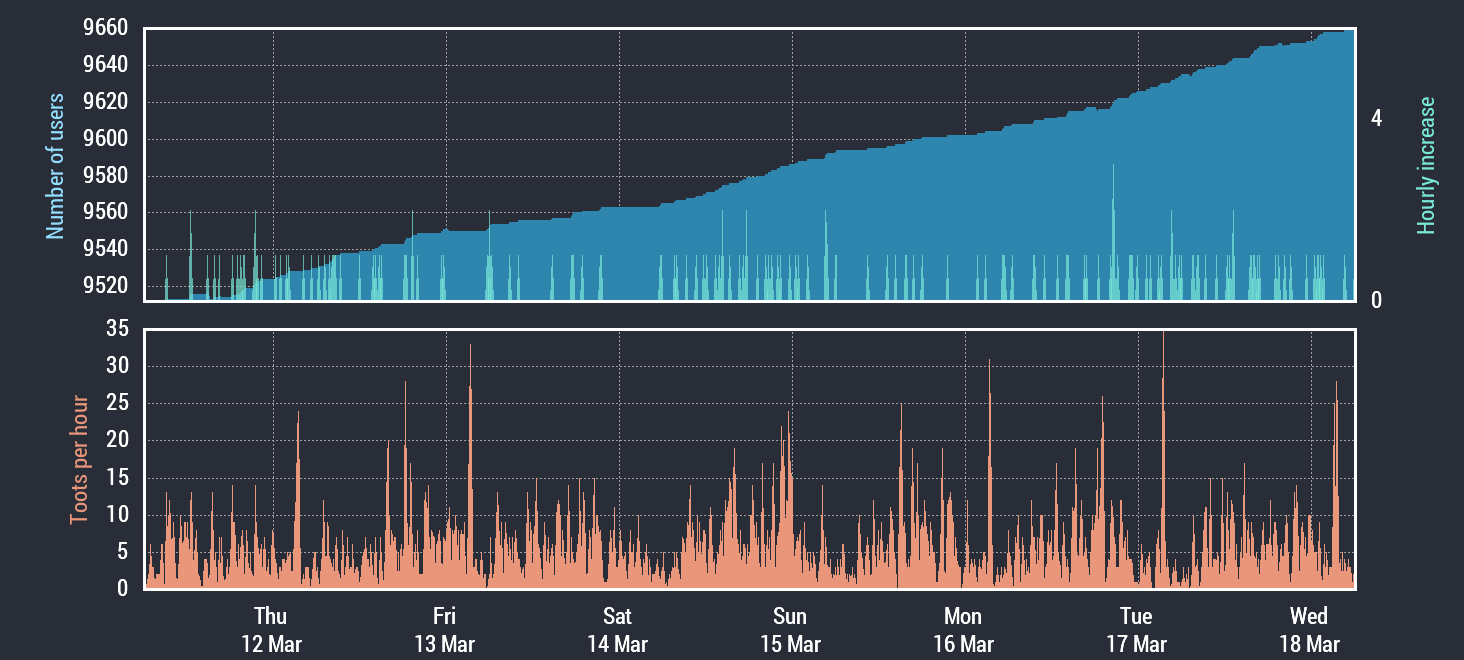The height and width of the screenshot is (660, 1464).
Task: Select the 'Thu 12 Mar' date label
Action: [271, 629]
